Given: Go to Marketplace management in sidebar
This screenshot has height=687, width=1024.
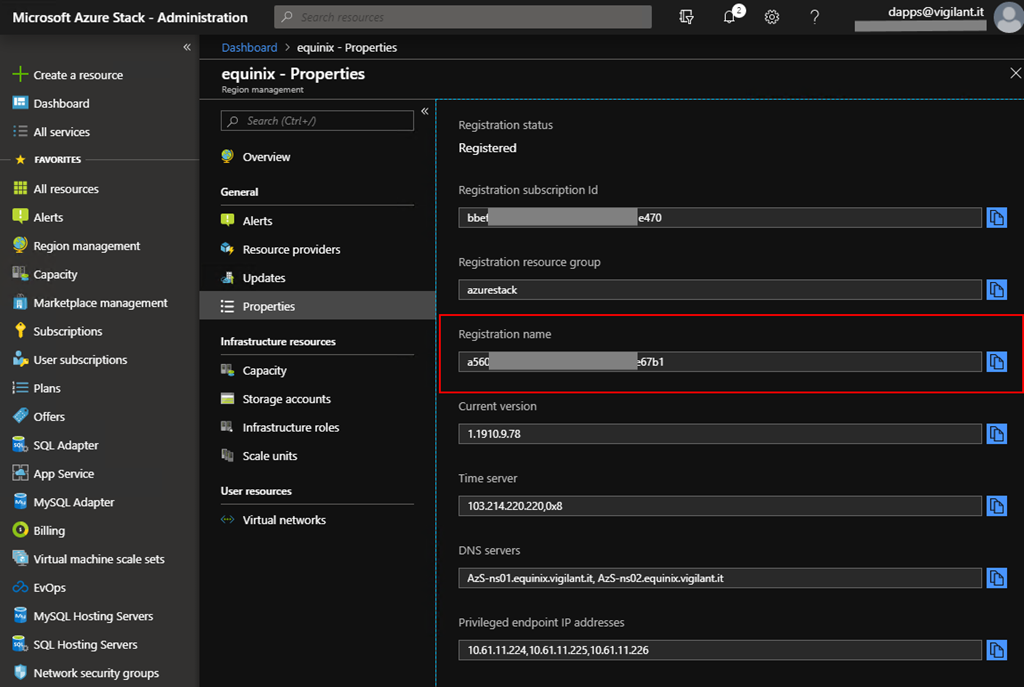Looking at the screenshot, I should (x=100, y=303).
